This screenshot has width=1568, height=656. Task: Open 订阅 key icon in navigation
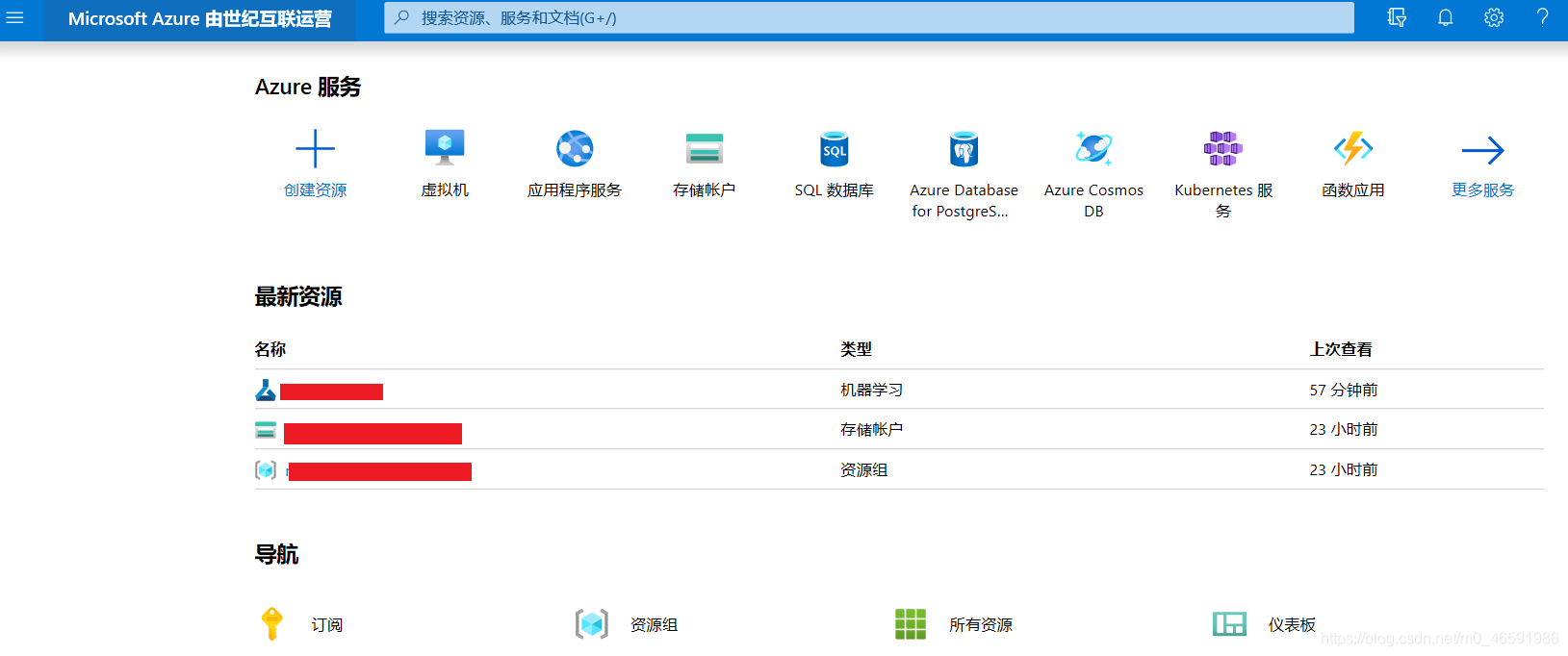pyautogui.click(x=272, y=624)
